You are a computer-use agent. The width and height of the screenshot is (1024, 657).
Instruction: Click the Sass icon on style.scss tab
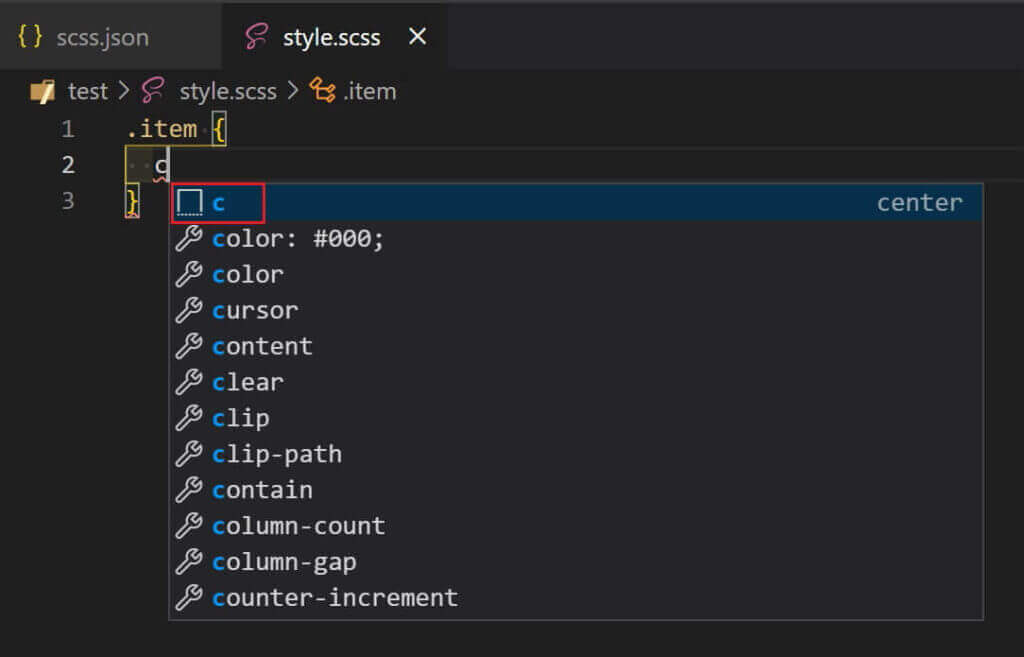(x=257, y=37)
